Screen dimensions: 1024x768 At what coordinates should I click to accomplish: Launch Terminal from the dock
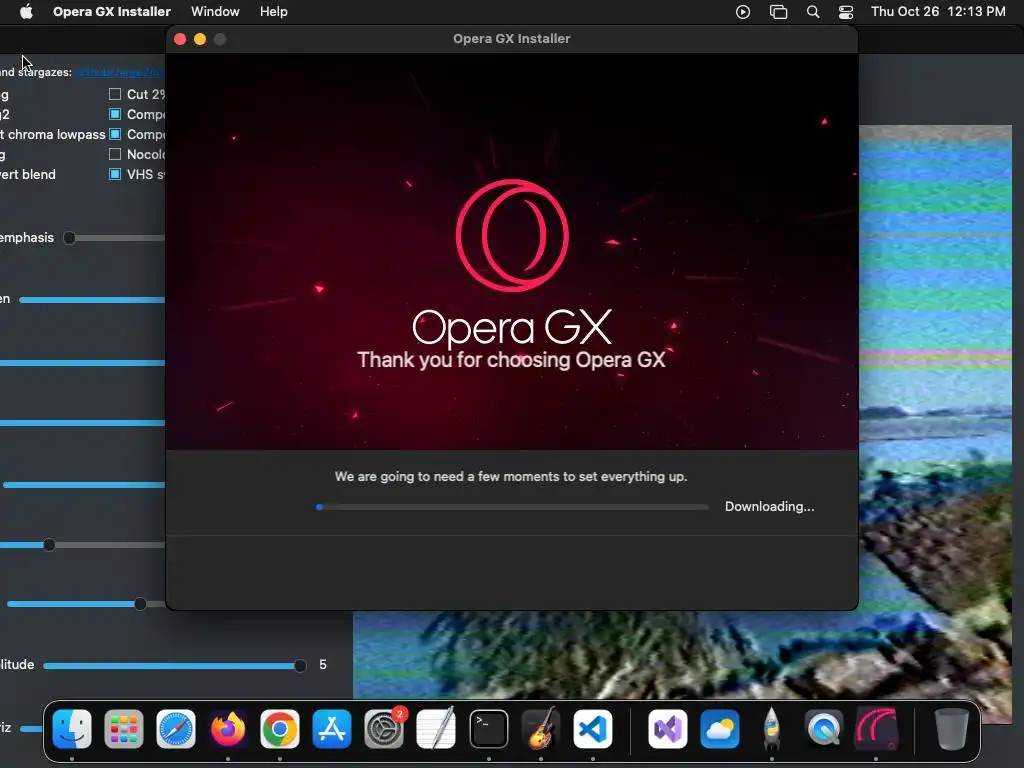(488, 729)
